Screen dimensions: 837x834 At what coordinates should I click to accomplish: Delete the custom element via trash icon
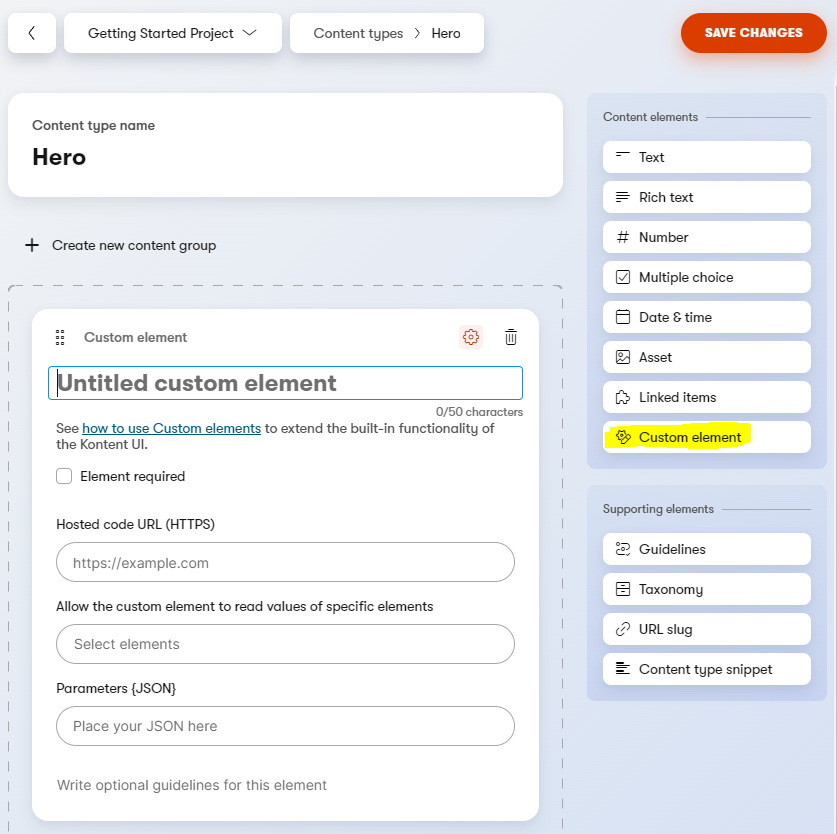(x=511, y=337)
